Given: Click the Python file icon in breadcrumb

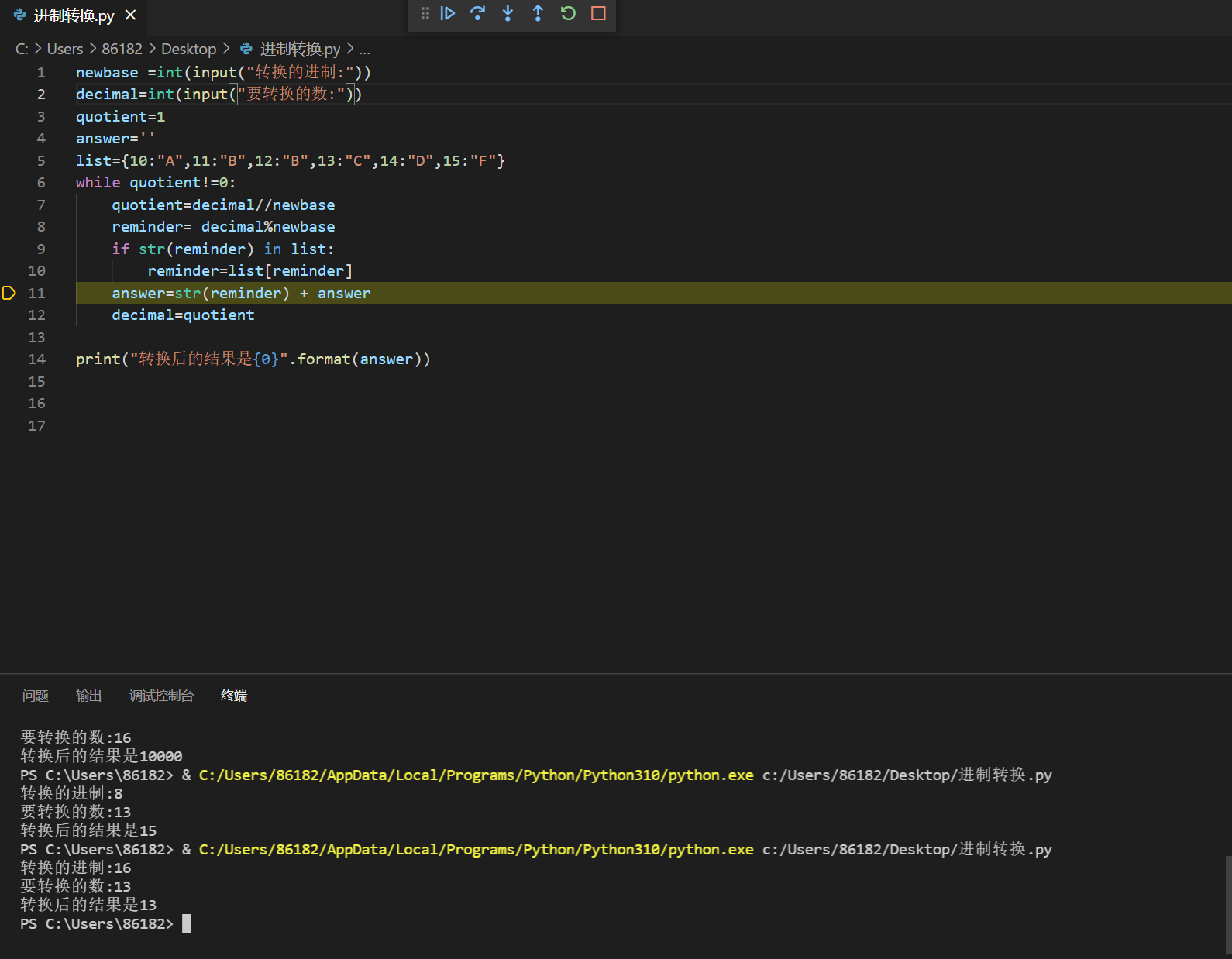Looking at the screenshot, I should tap(246, 49).
